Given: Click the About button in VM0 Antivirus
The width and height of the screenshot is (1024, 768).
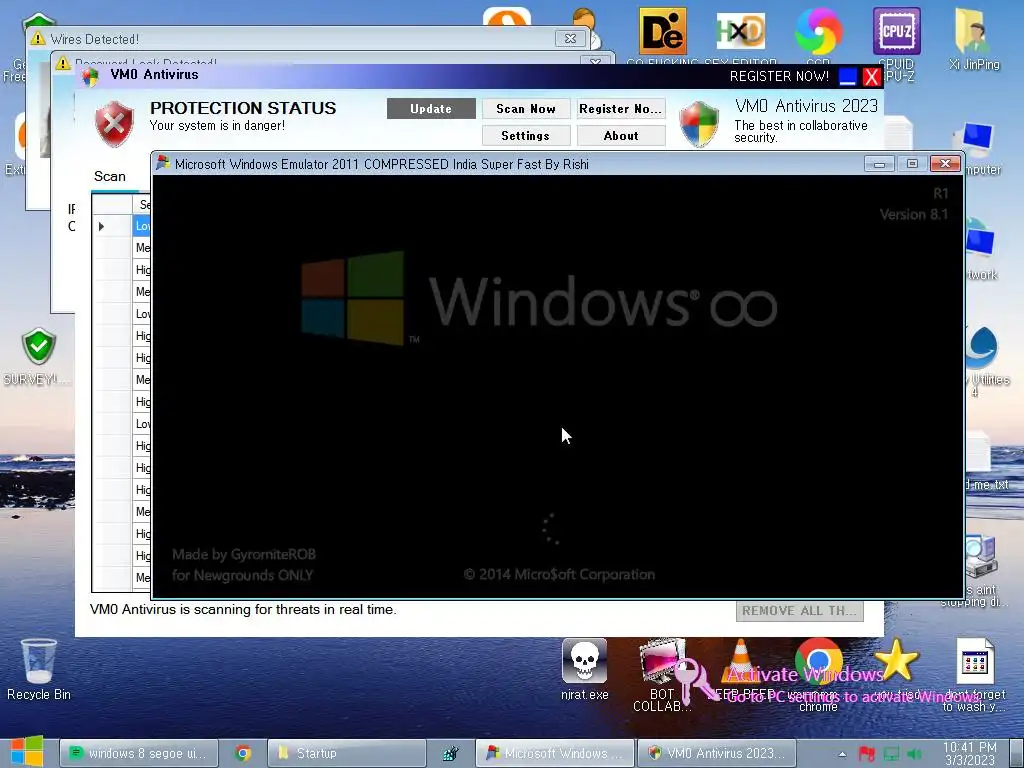Looking at the screenshot, I should (x=620, y=135).
